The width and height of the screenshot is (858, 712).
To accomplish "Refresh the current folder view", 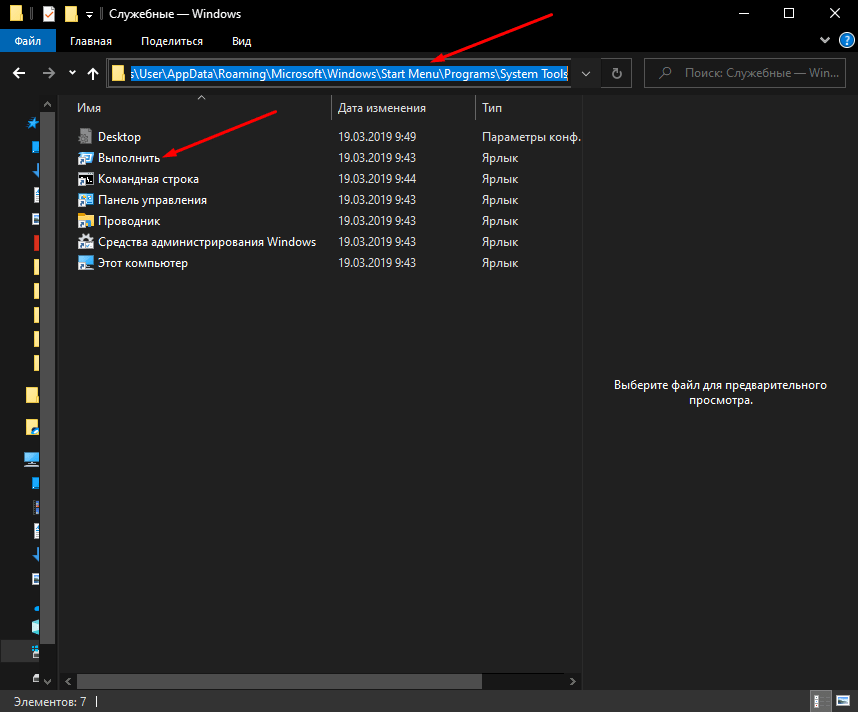I will click(617, 73).
